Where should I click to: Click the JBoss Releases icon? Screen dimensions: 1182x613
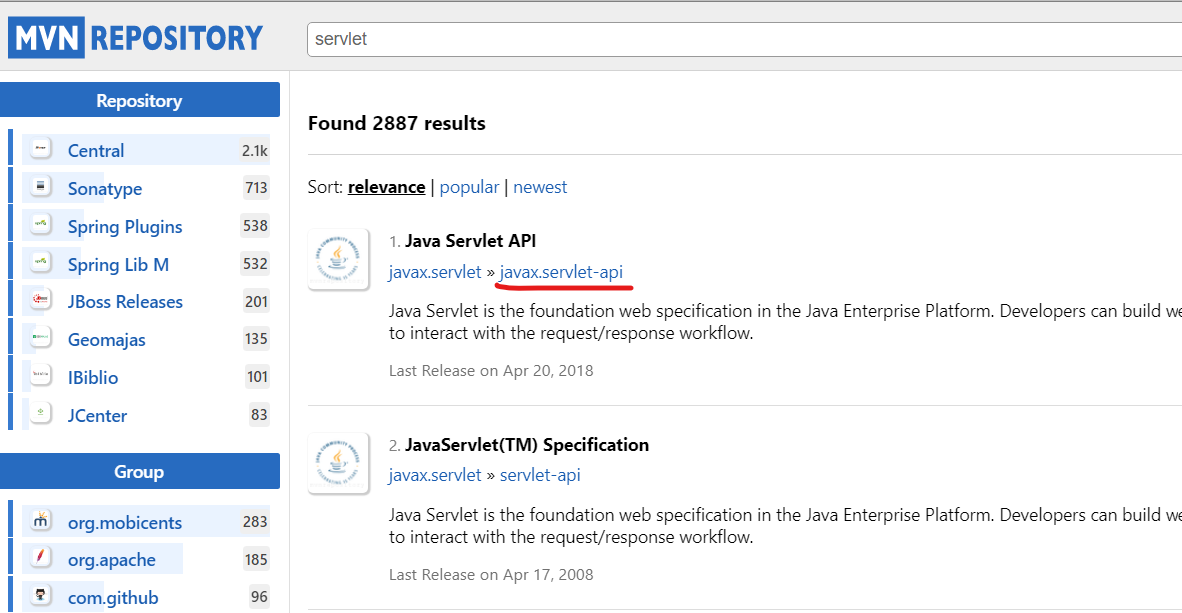[x=41, y=299]
